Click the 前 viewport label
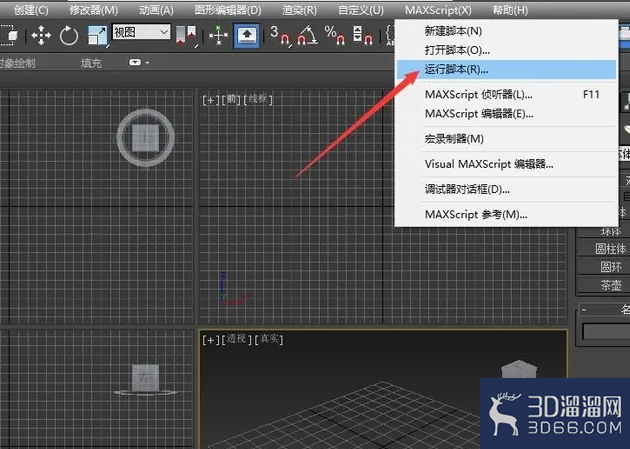This screenshot has width=630, height=449. click(x=231, y=99)
